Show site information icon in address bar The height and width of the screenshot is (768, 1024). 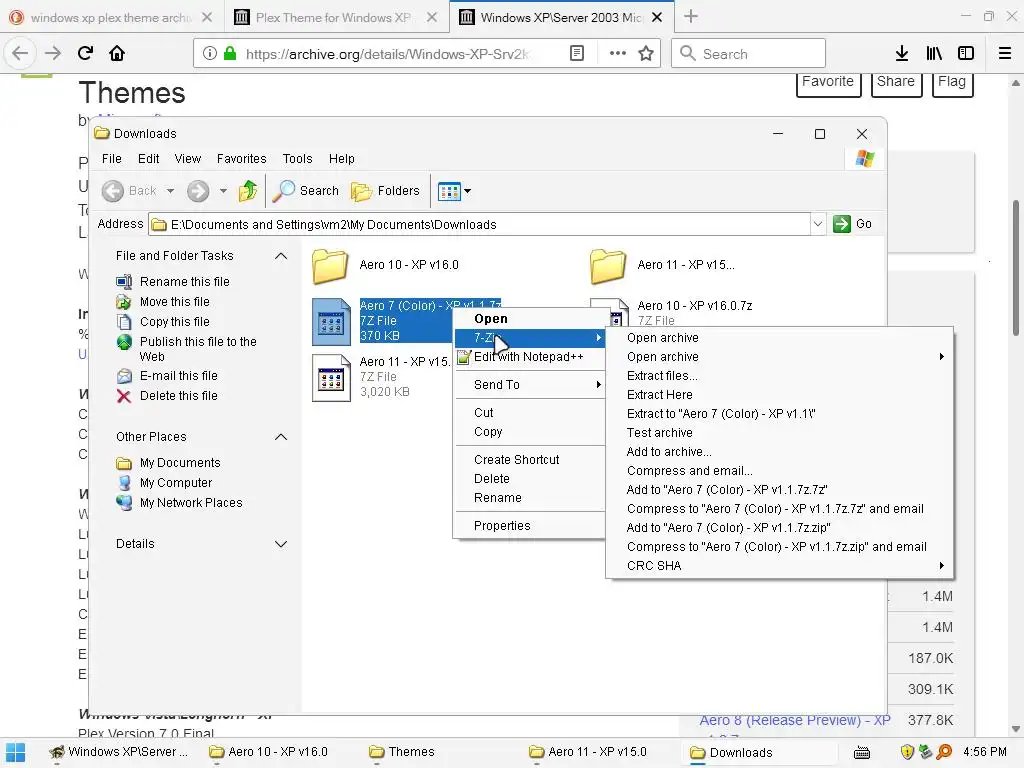[x=209, y=54]
